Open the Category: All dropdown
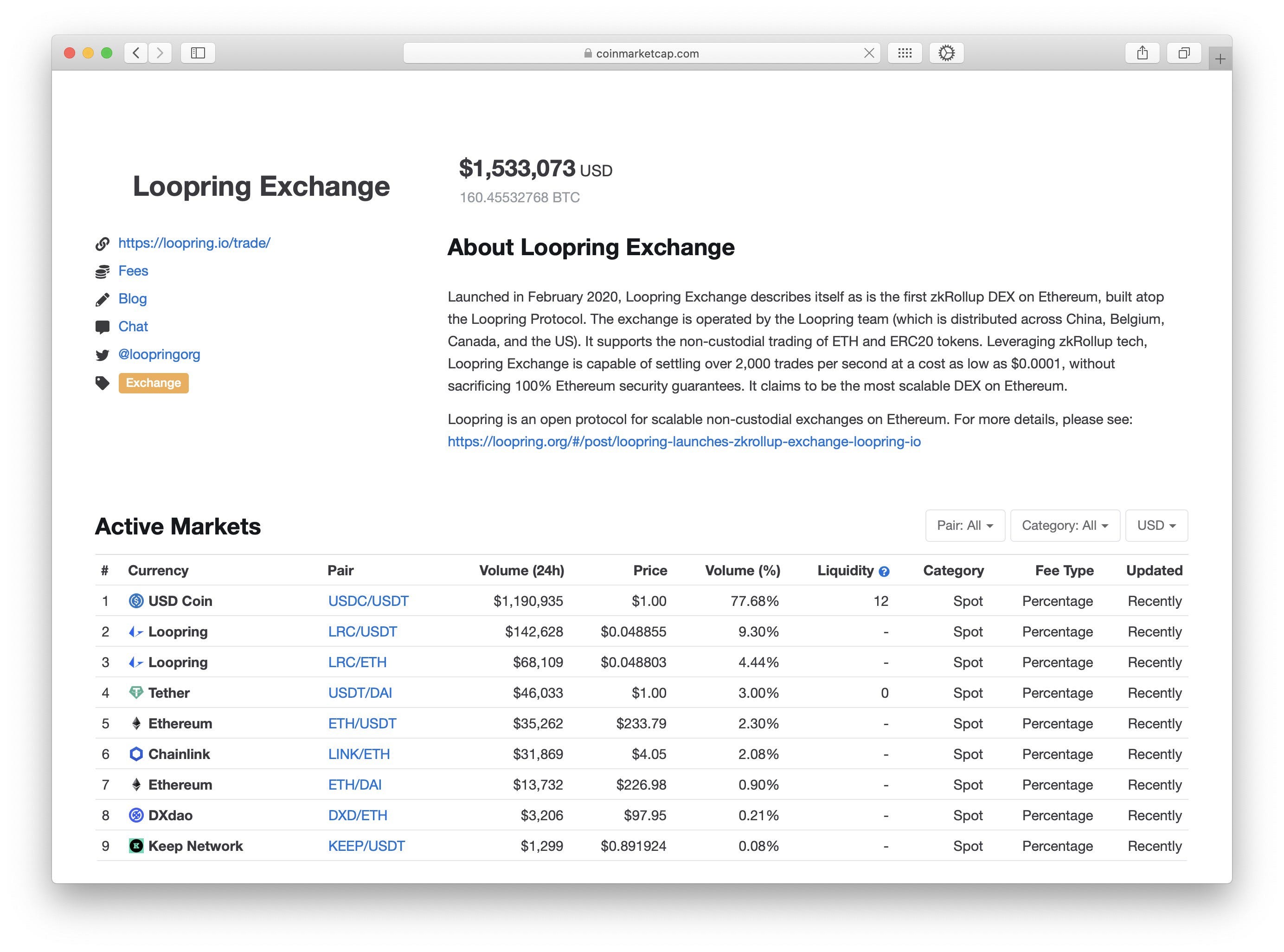The image size is (1284, 952). coord(1065,526)
